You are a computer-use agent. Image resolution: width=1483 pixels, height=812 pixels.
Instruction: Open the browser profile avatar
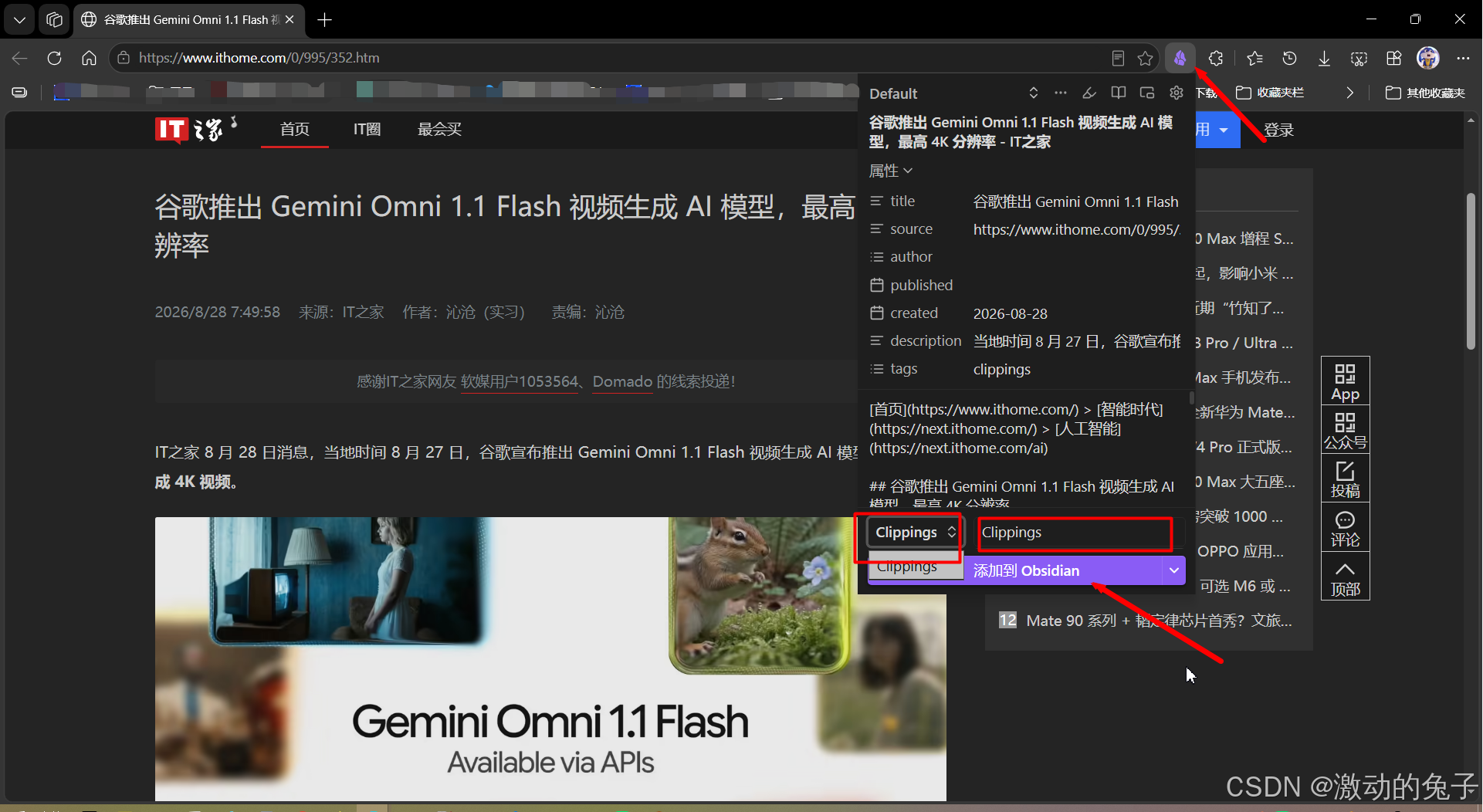click(1428, 58)
